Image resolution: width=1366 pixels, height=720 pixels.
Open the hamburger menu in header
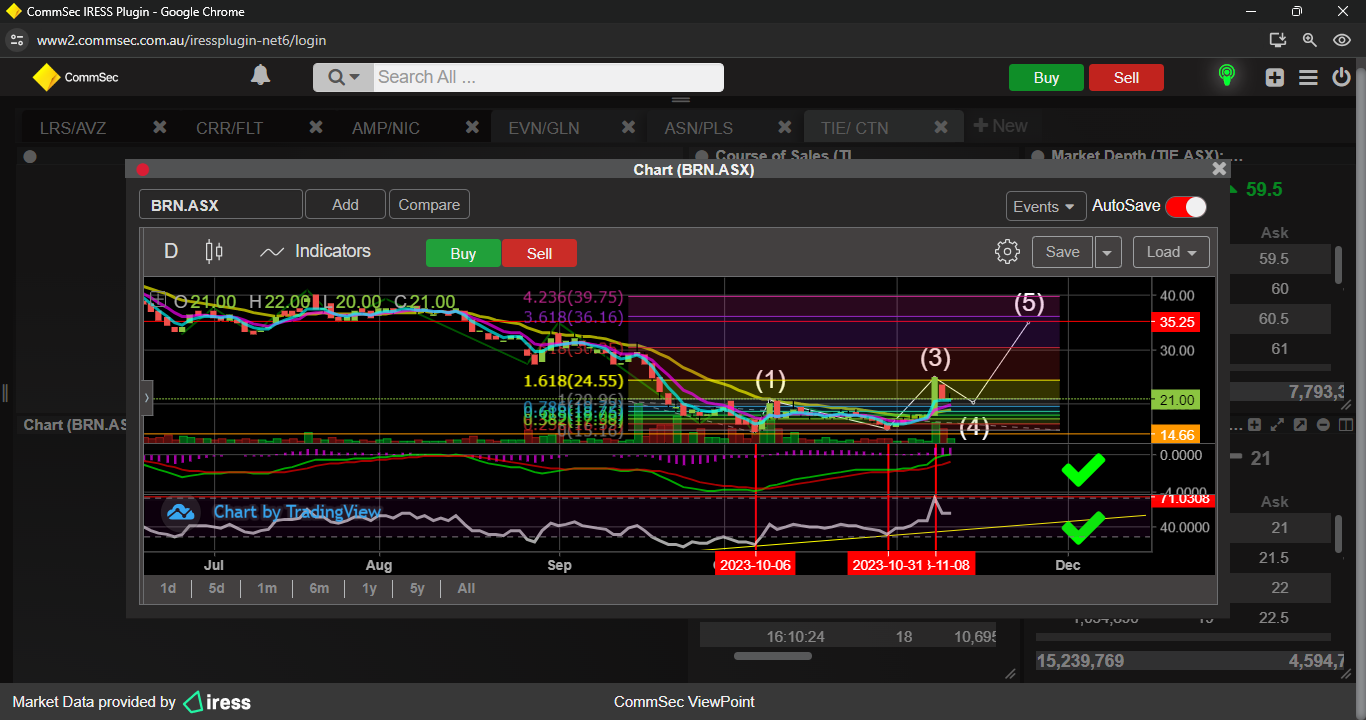(1308, 78)
